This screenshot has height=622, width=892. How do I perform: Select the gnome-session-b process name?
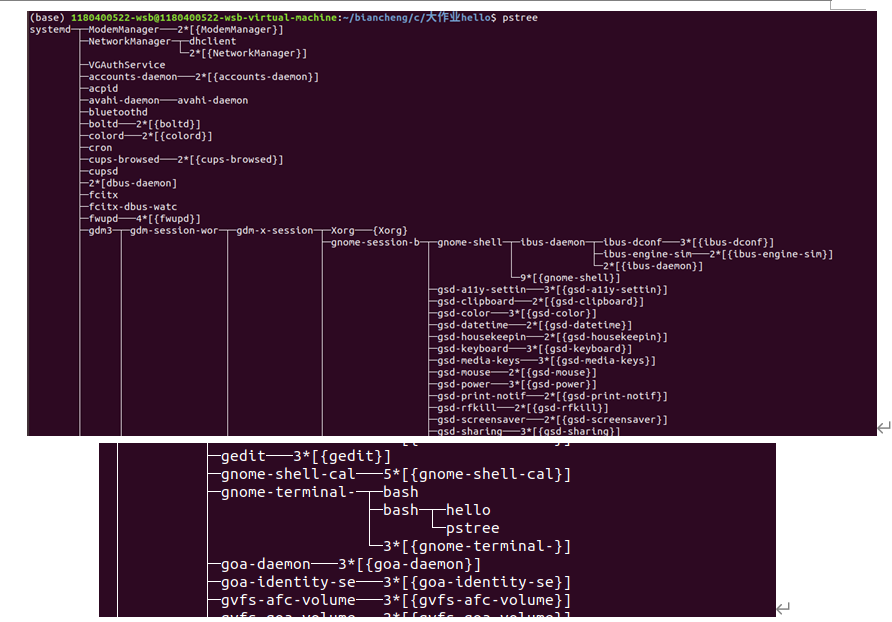tap(375, 242)
